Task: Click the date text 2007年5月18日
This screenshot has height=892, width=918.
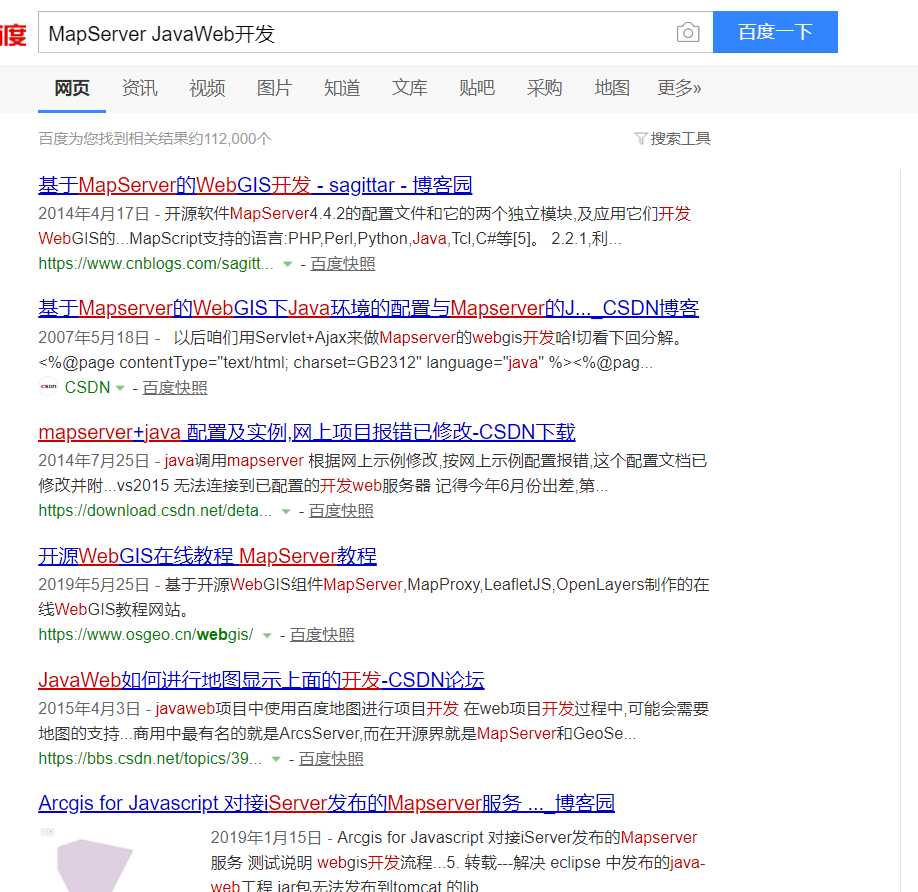Action: 94,338
